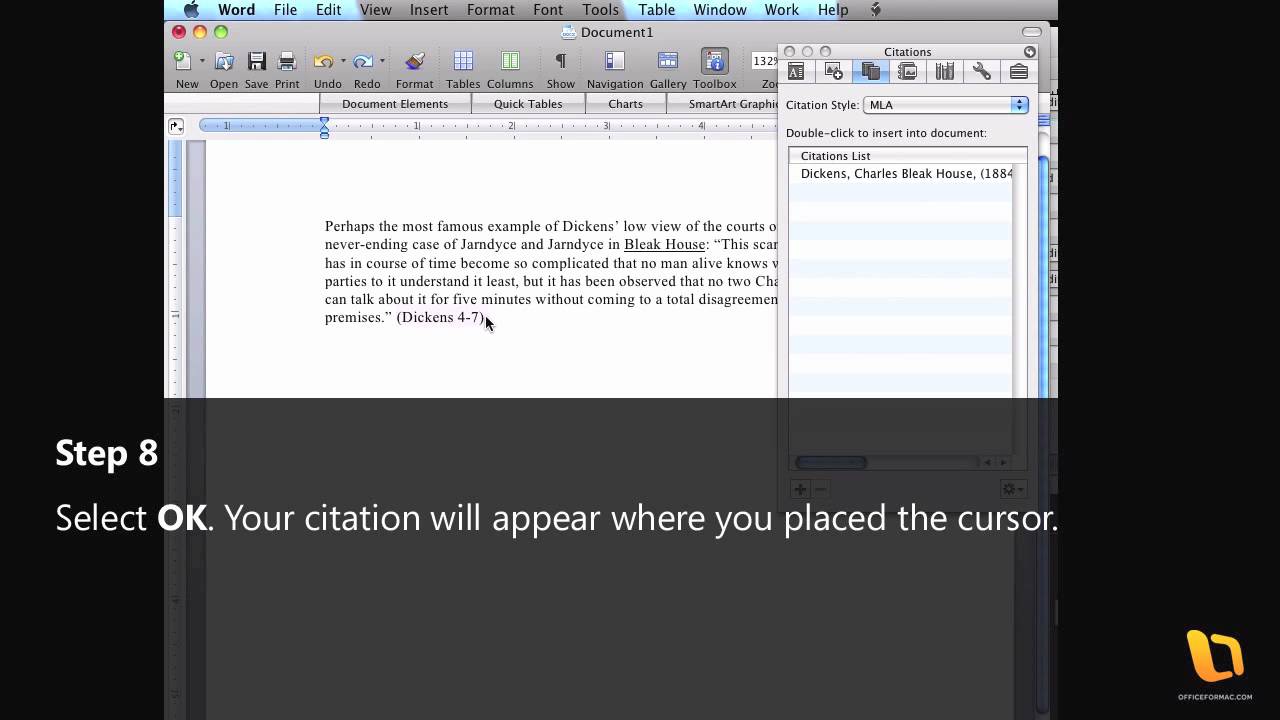The image size is (1280, 720).
Task: Open the Format menu
Action: pos(490,10)
